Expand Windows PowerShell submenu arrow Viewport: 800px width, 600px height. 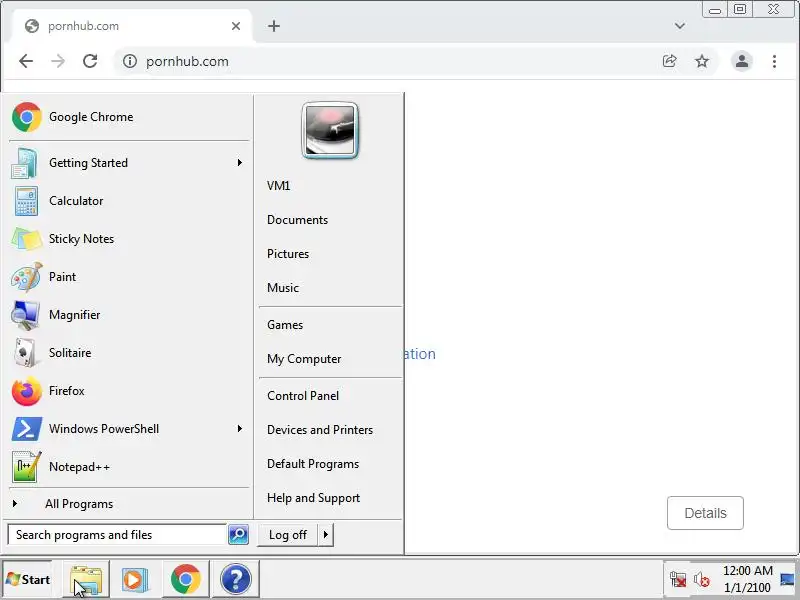coord(239,429)
